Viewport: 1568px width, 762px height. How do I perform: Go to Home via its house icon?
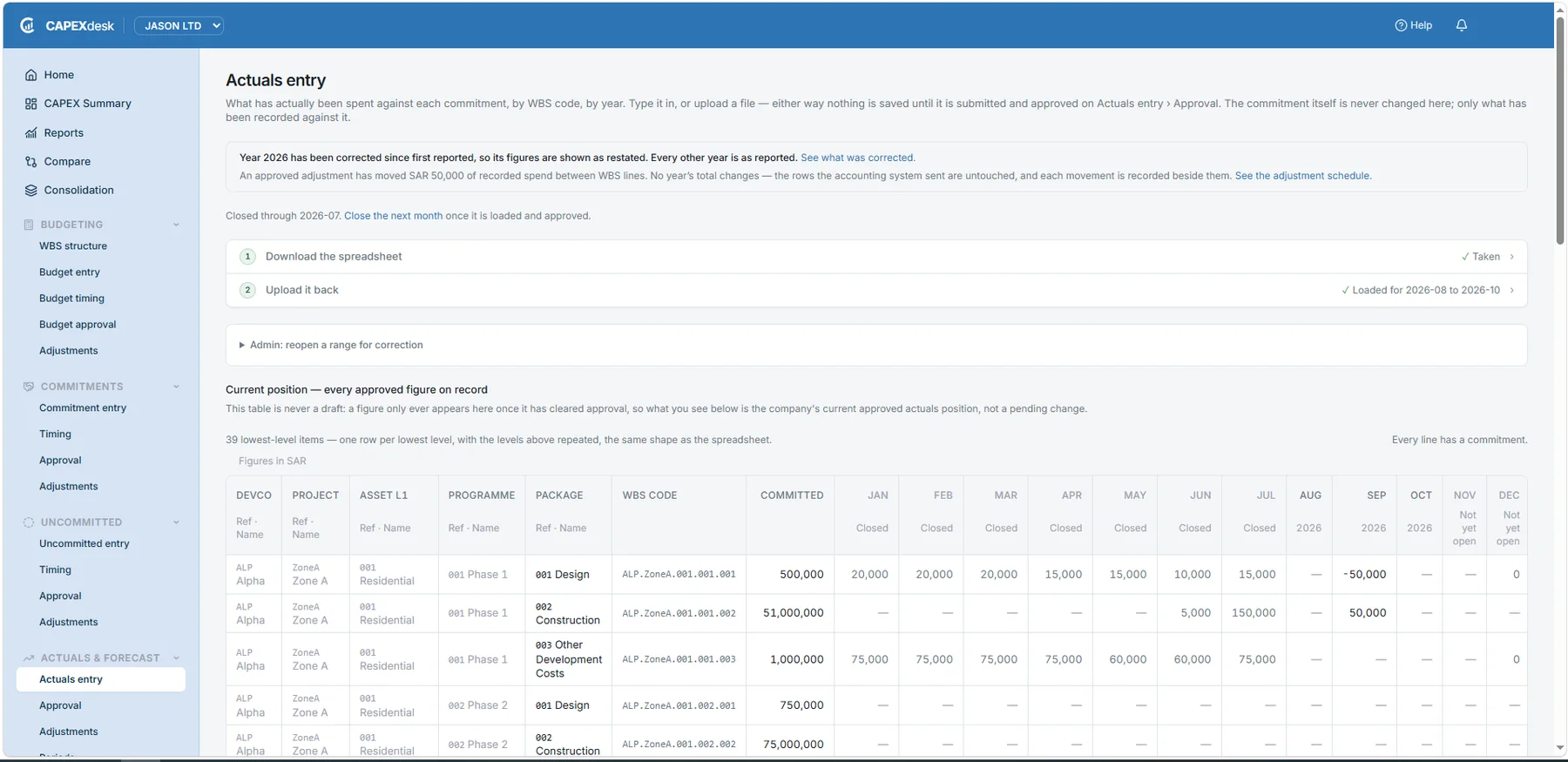pyautogui.click(x=31, y=75)
